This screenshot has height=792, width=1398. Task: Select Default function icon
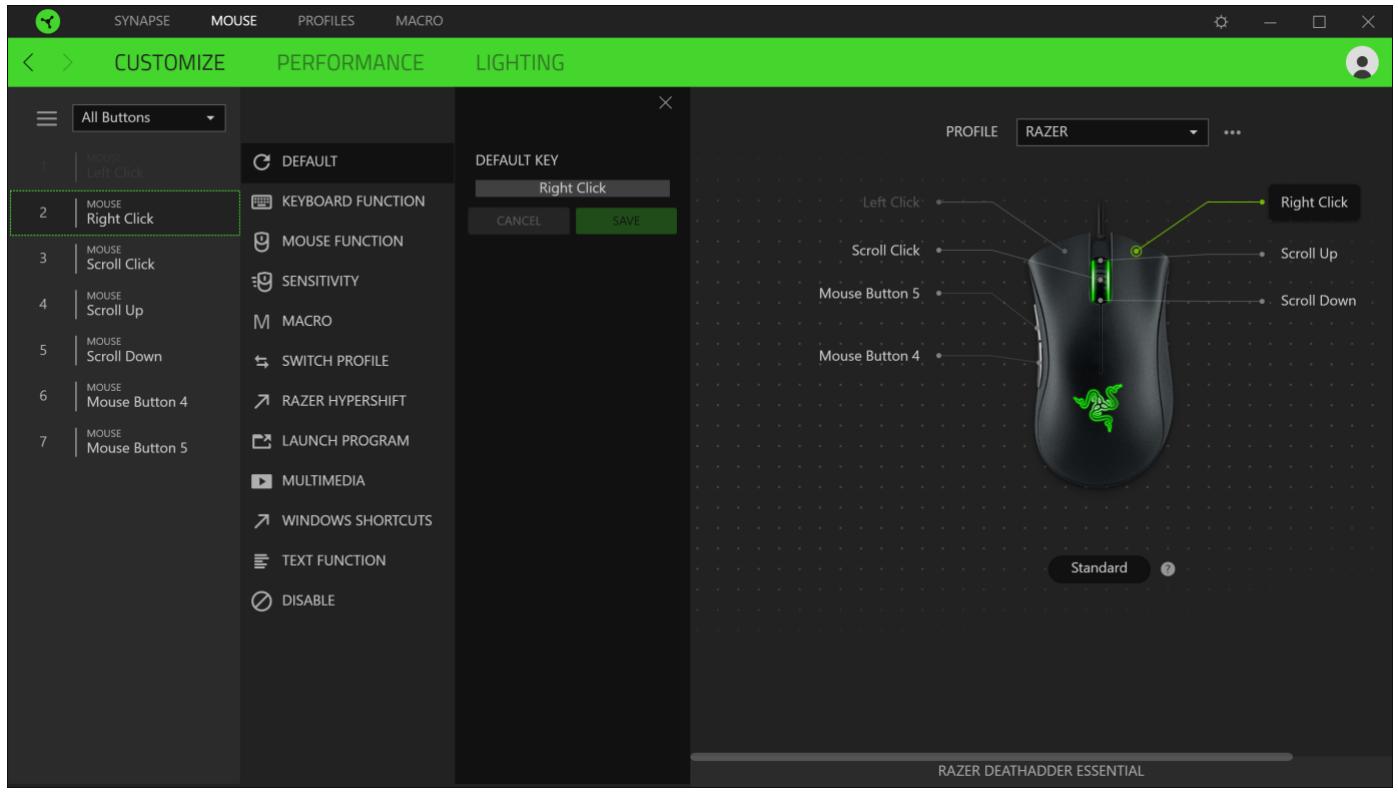click(x=263, y=161)
